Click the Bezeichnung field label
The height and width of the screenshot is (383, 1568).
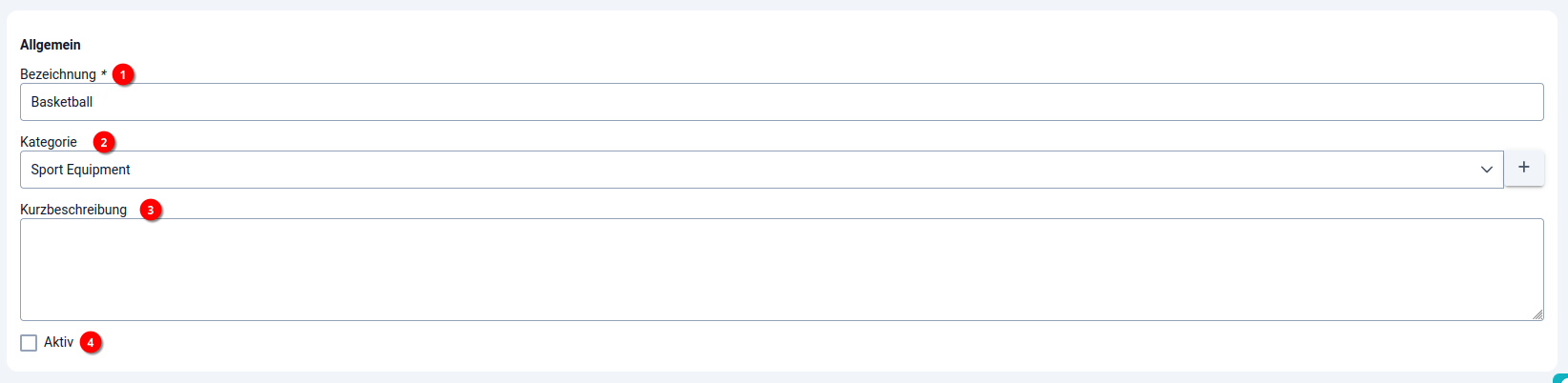click(x=58, y=74)
